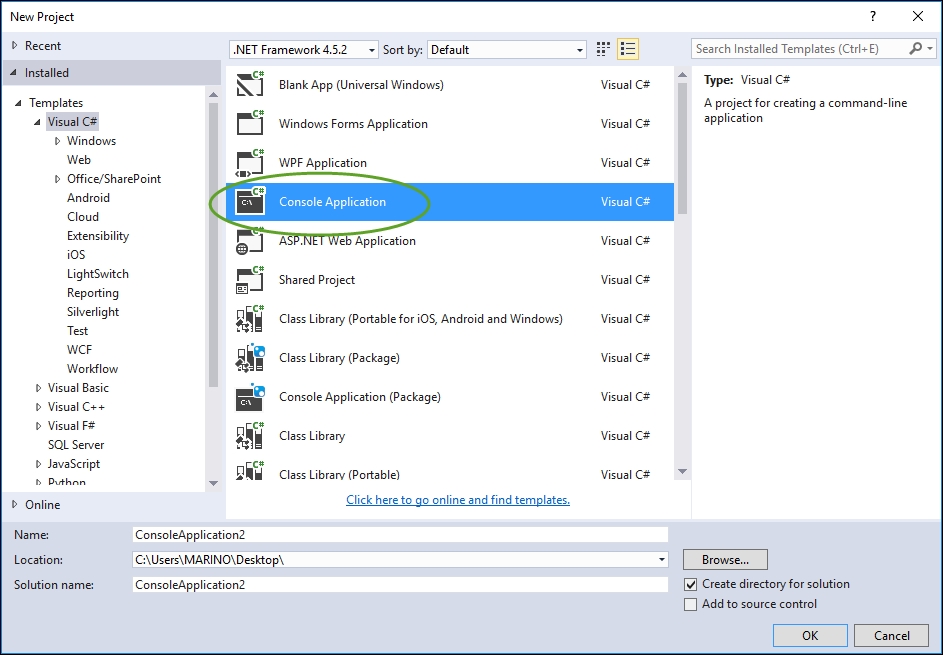Screen dimensions: 943x655
Task: Click the Cancel button
Action: pos(891,635)
